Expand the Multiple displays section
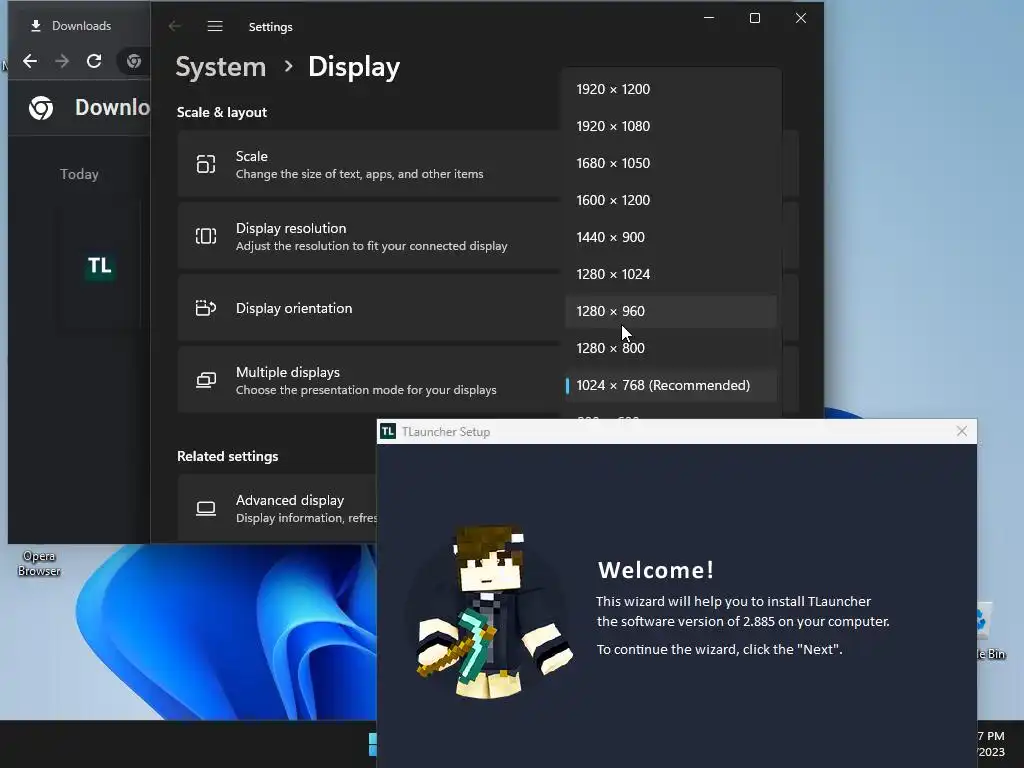The image size is (1024, 768). pyautogui.click(x=488, y=379)
